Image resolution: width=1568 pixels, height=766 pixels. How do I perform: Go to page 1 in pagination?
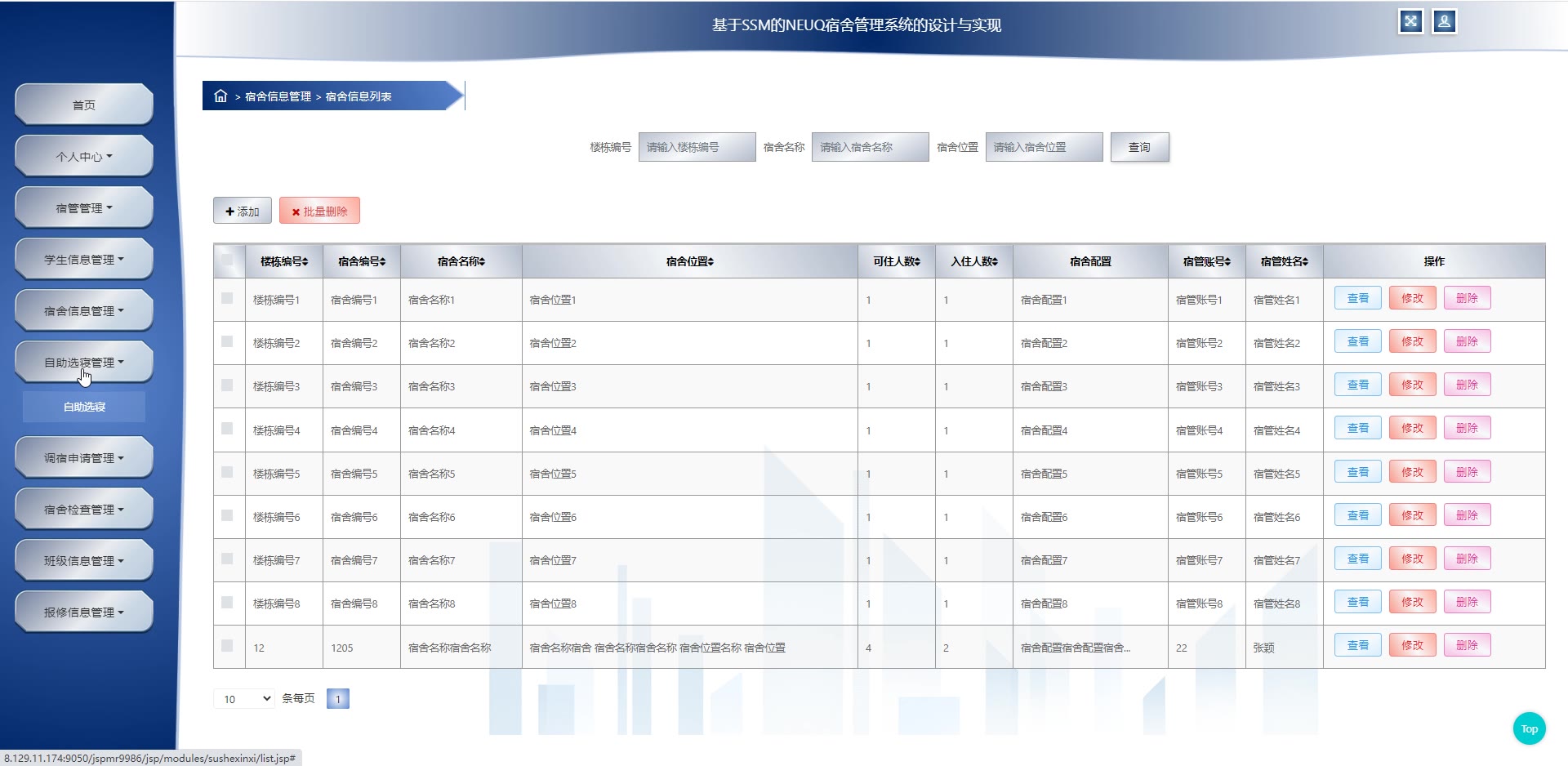[337, 698]
